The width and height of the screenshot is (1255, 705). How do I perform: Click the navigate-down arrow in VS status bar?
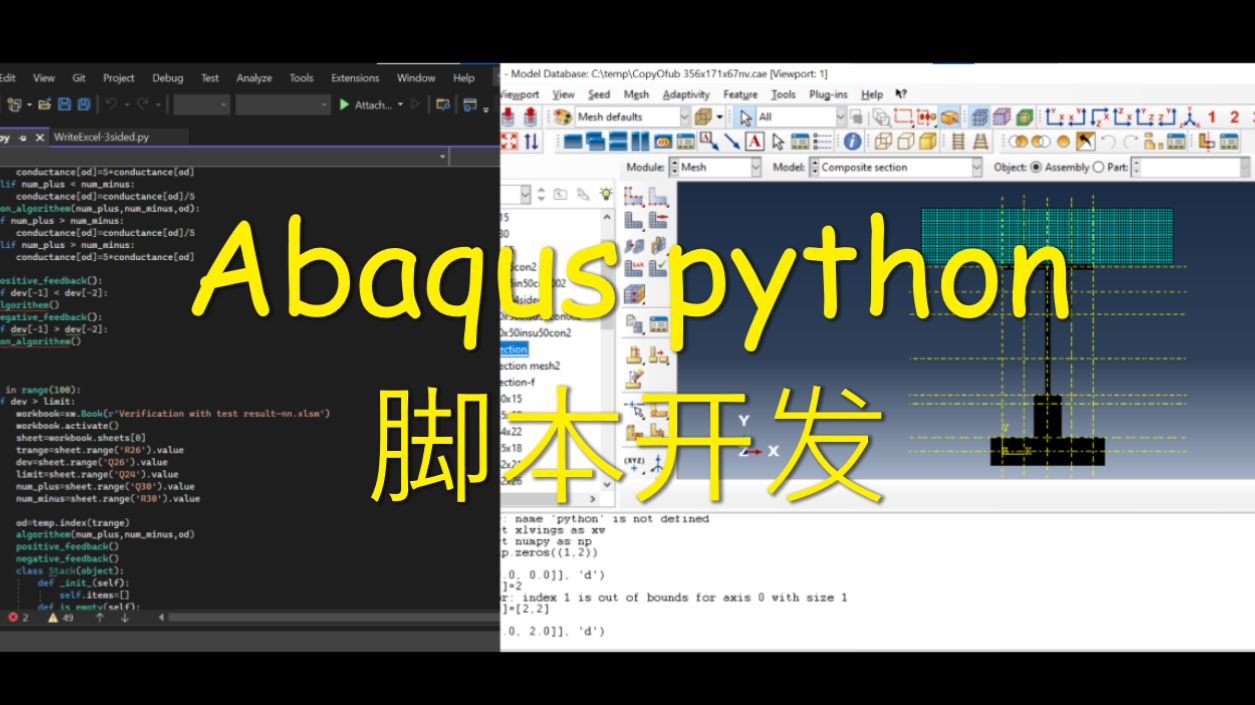124,617
